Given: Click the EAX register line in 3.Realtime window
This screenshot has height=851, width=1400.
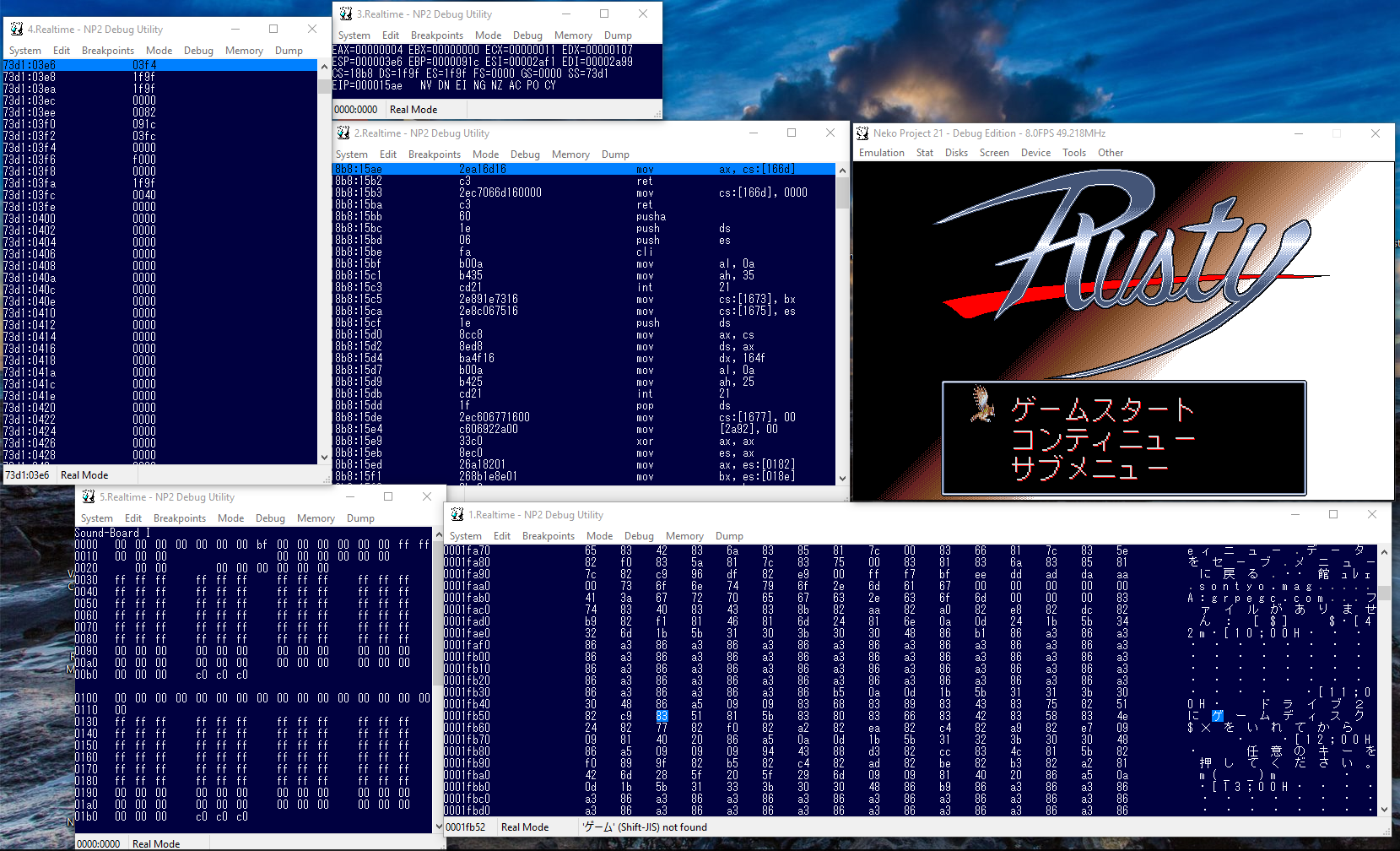Looking at the screenshot, I should point(483,50).
